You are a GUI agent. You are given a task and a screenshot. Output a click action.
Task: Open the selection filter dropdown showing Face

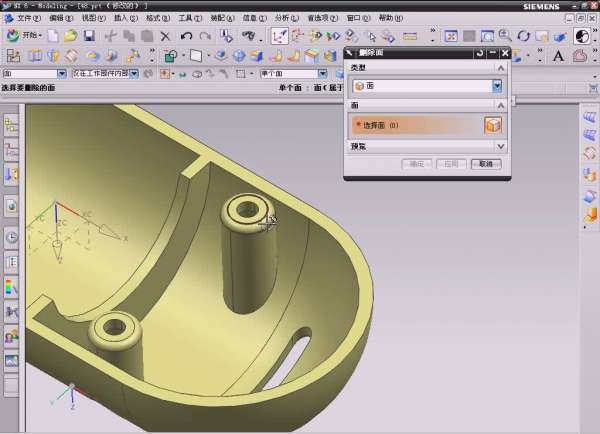click(x=62, y=73)
